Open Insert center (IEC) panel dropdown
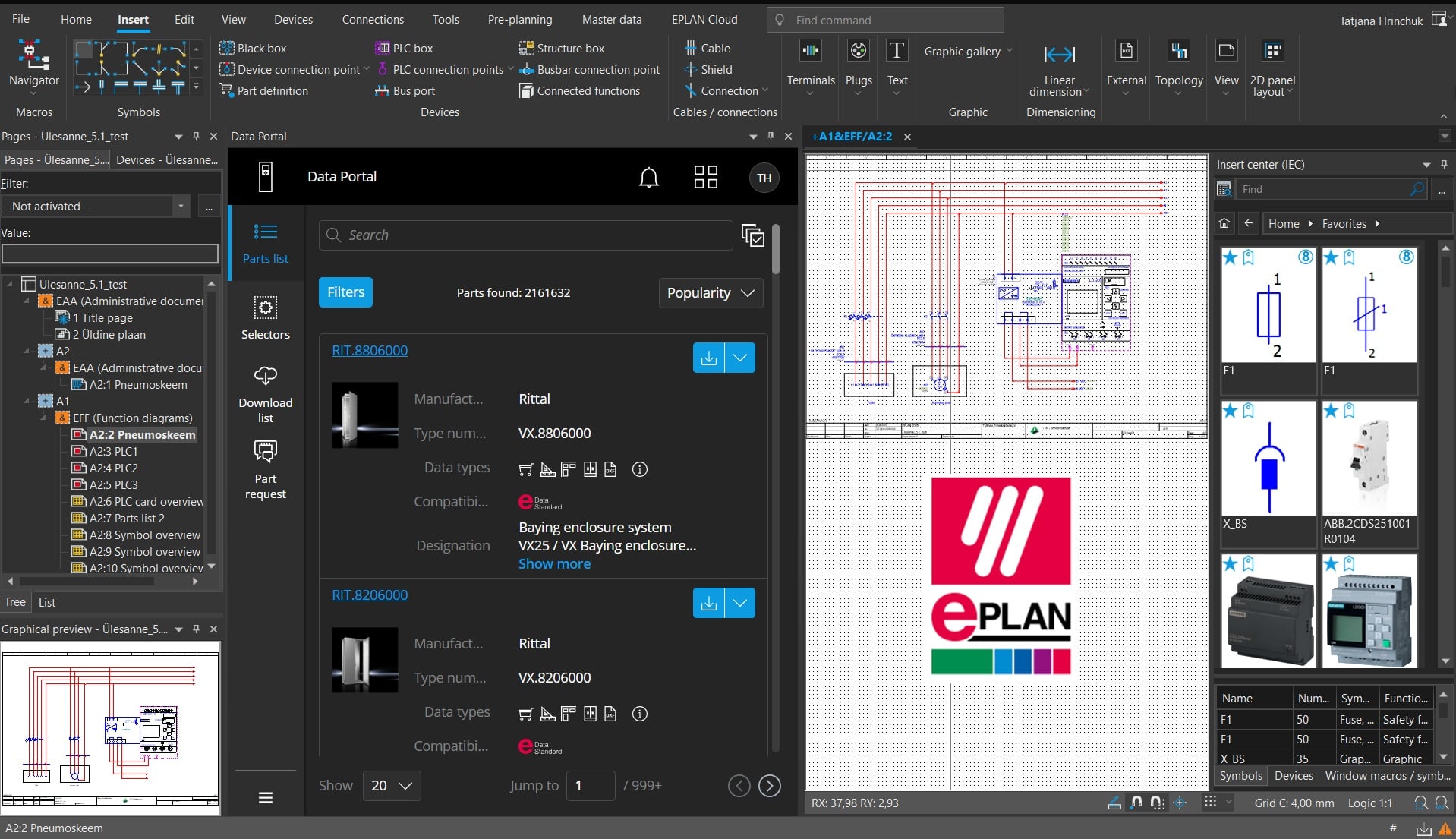 pos(1426,164)
